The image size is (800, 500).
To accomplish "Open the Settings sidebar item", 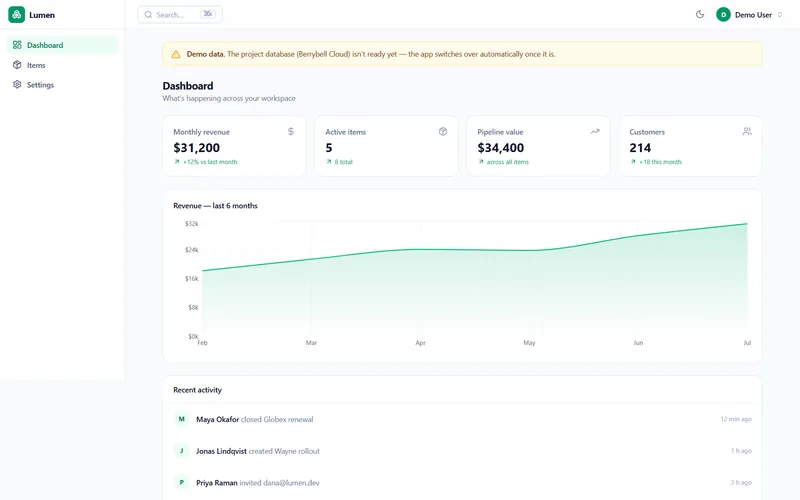I will pos(62,85).
